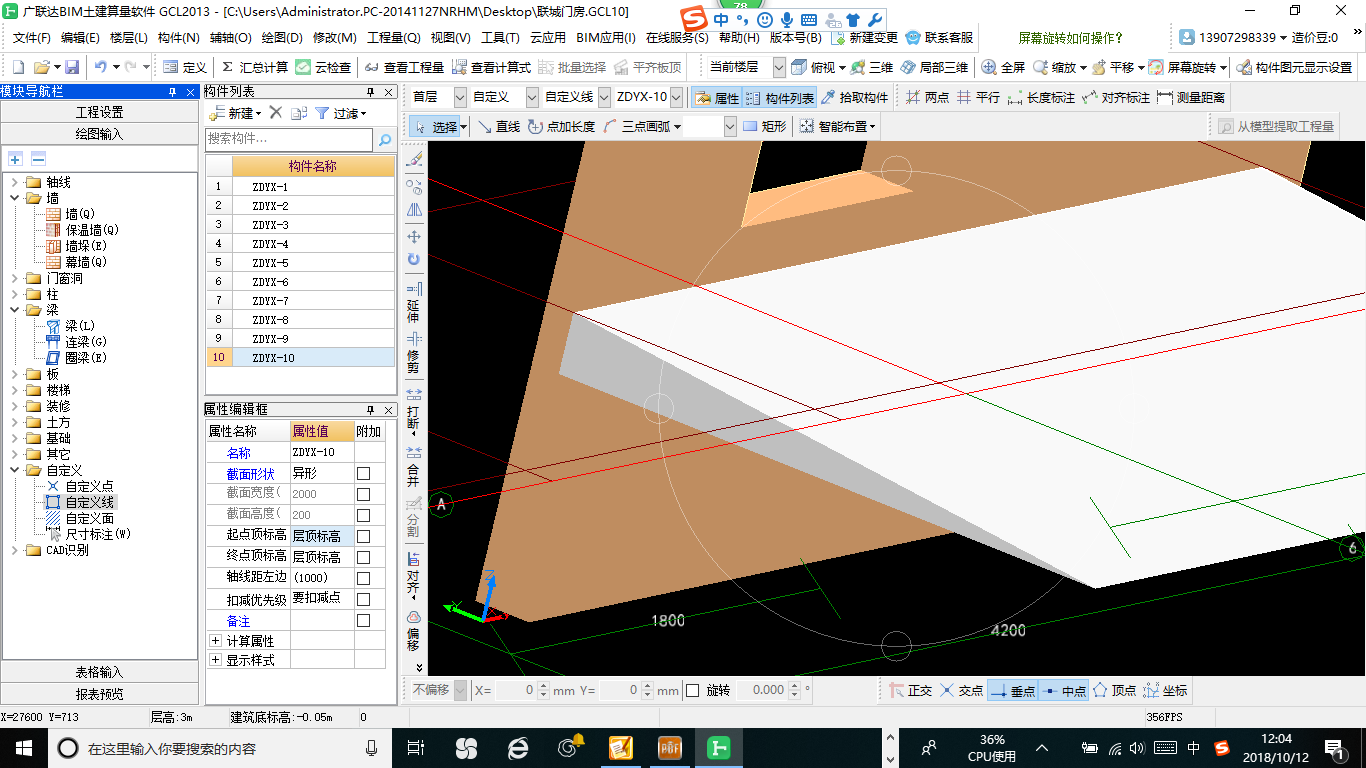The image size is (1366, 768).
Task: Expand the 轴线 tree node
Action: [15, 182]
